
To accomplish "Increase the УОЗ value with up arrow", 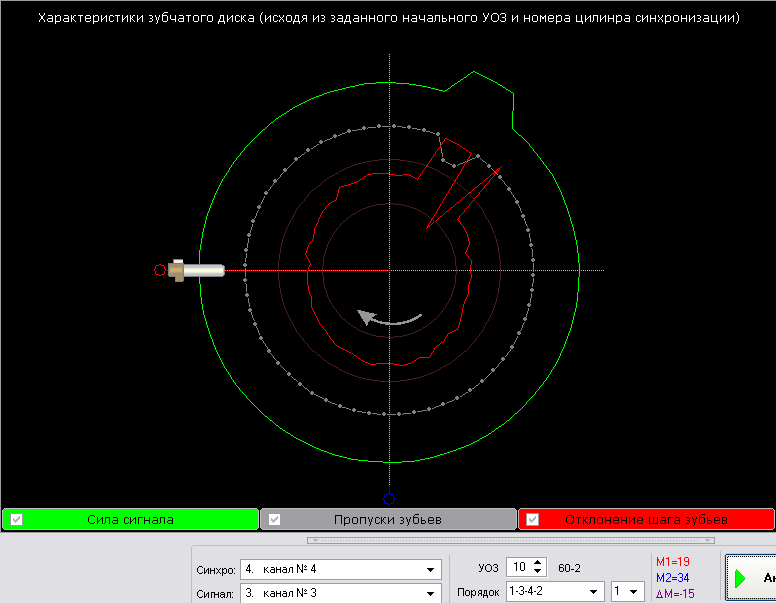I will 538,563.
